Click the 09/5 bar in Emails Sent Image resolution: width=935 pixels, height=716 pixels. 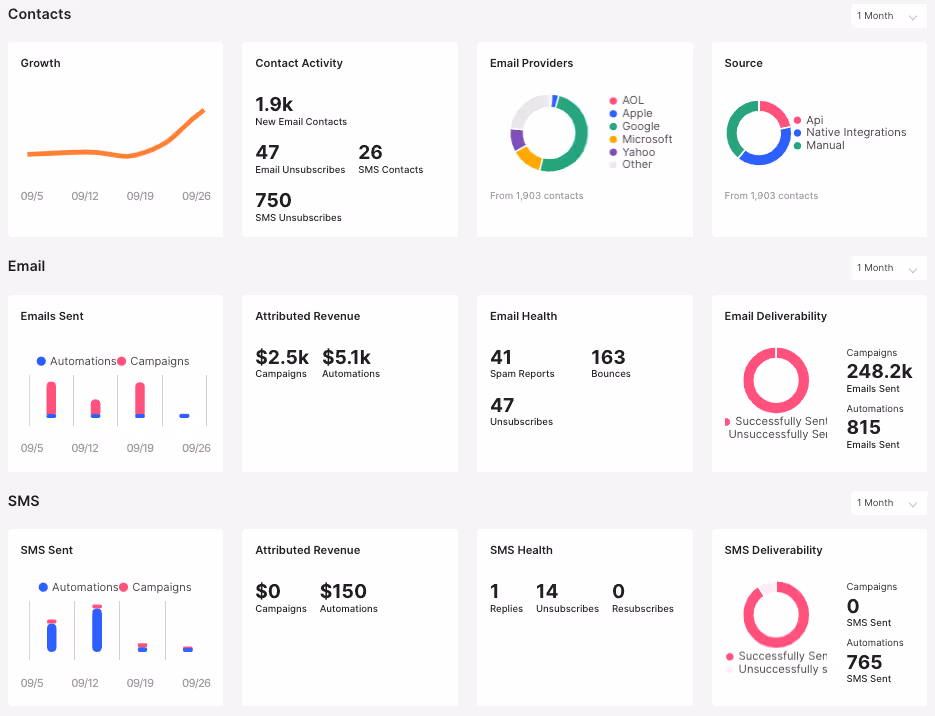click(x=51, y=400)
